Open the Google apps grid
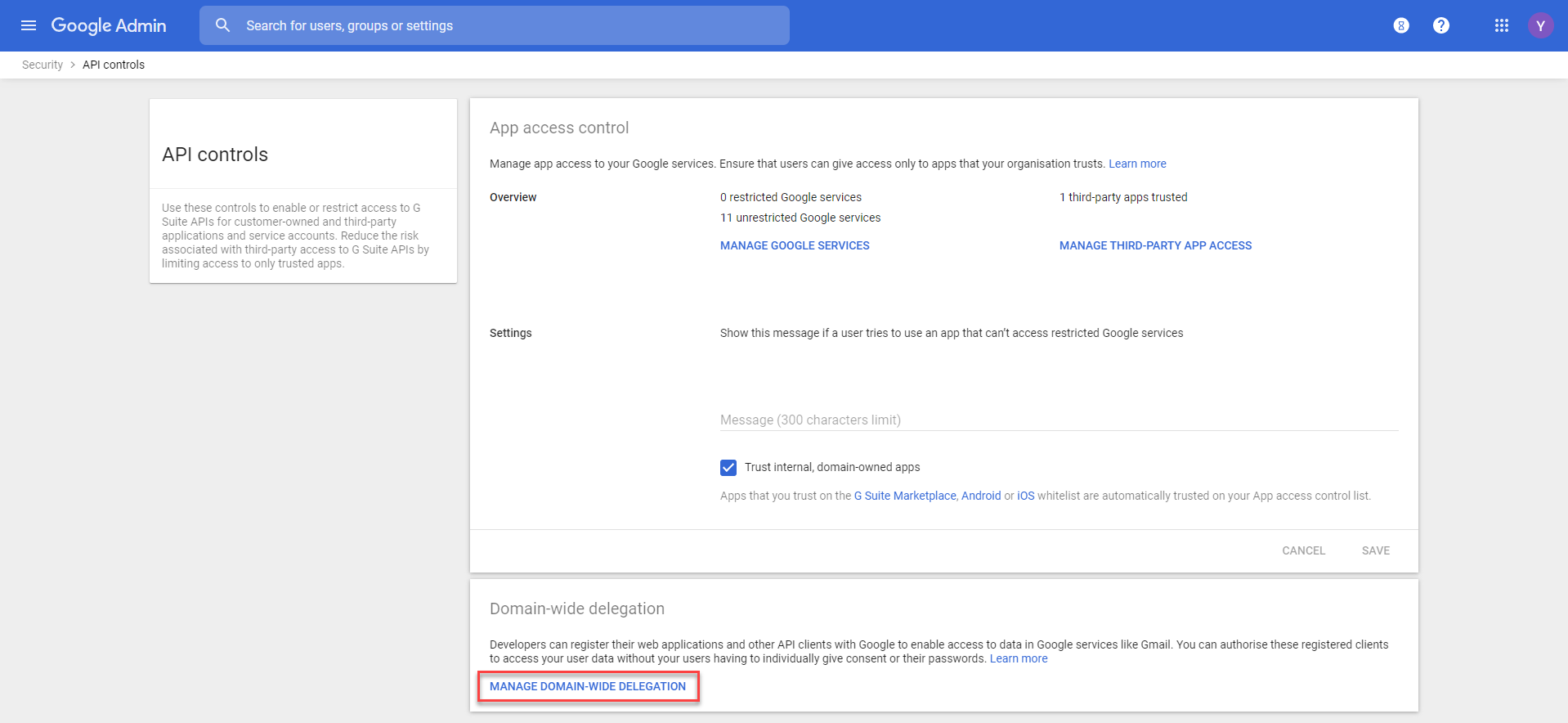The height and width of the screenshot is (723, 1568). [1502, 25]
